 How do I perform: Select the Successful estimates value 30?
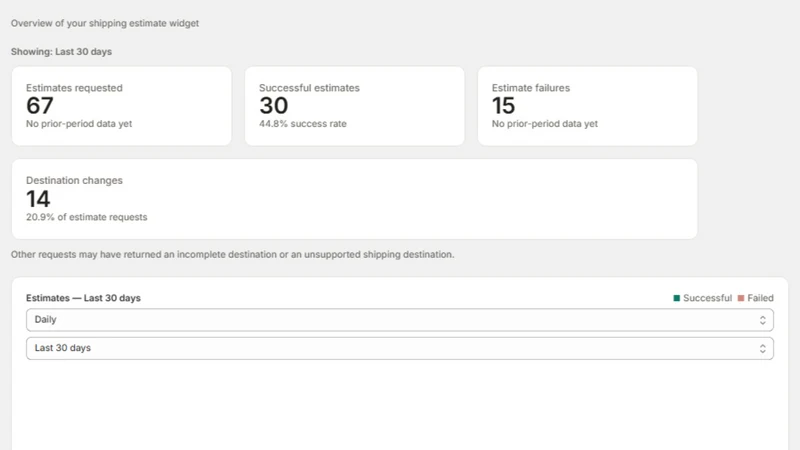(273, 106)
